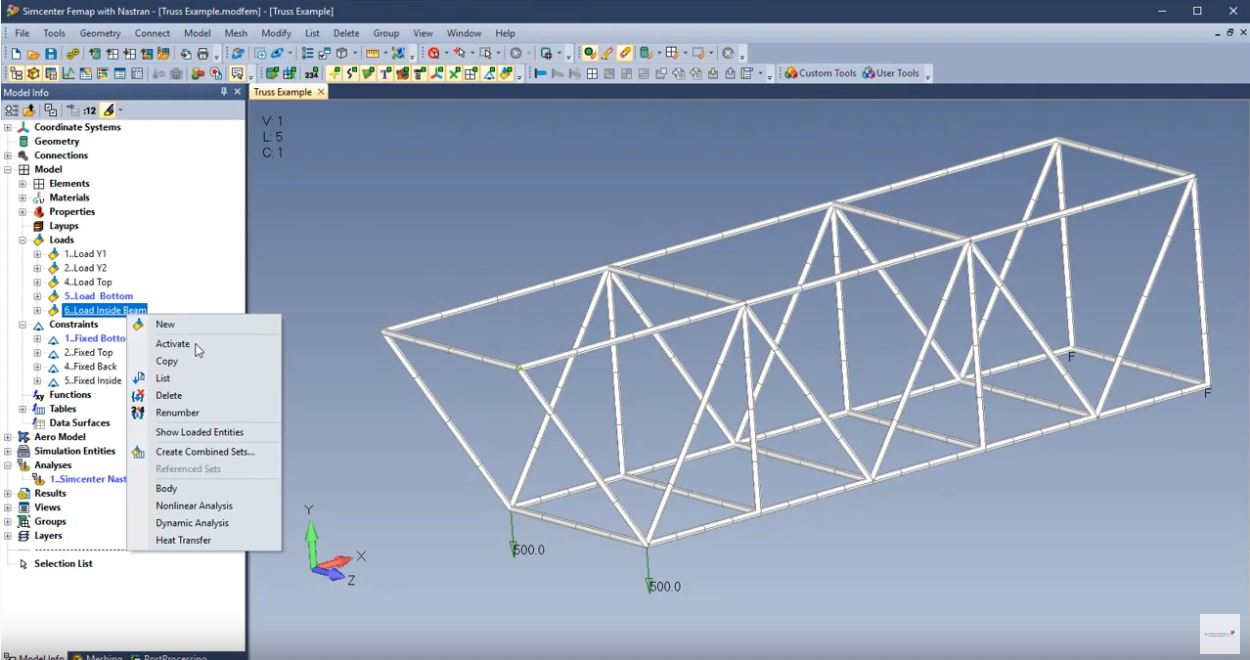Click the 234 renumber icon
Image resolution: width=1250 pixels, height=660 pixels.
(x=311, y=73)
